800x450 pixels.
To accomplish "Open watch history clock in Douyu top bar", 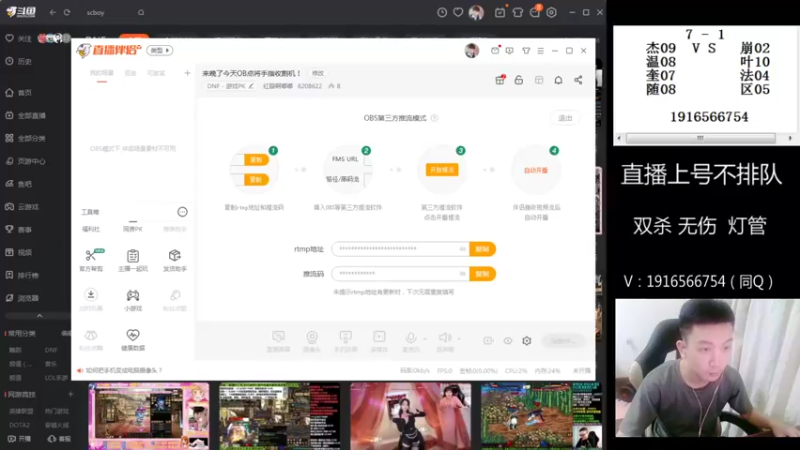I will 442,12.
